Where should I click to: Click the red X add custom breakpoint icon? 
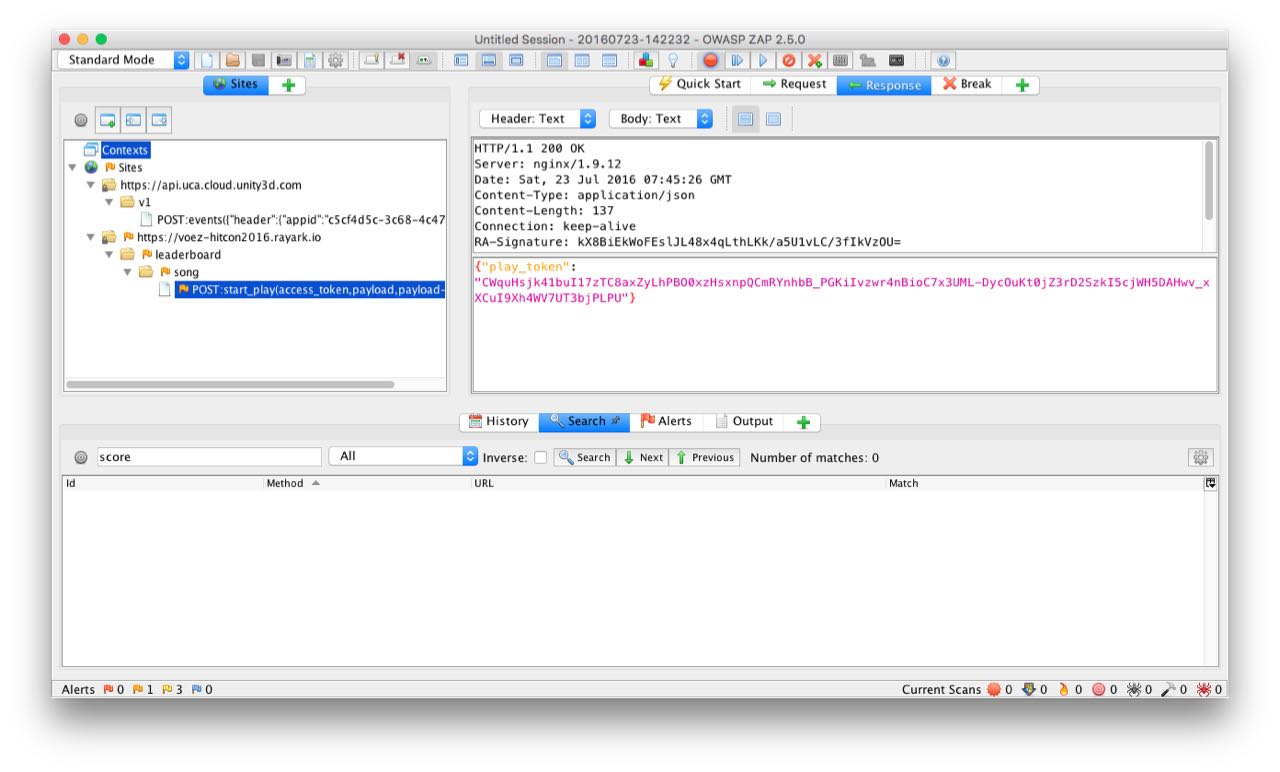point(815,60)
